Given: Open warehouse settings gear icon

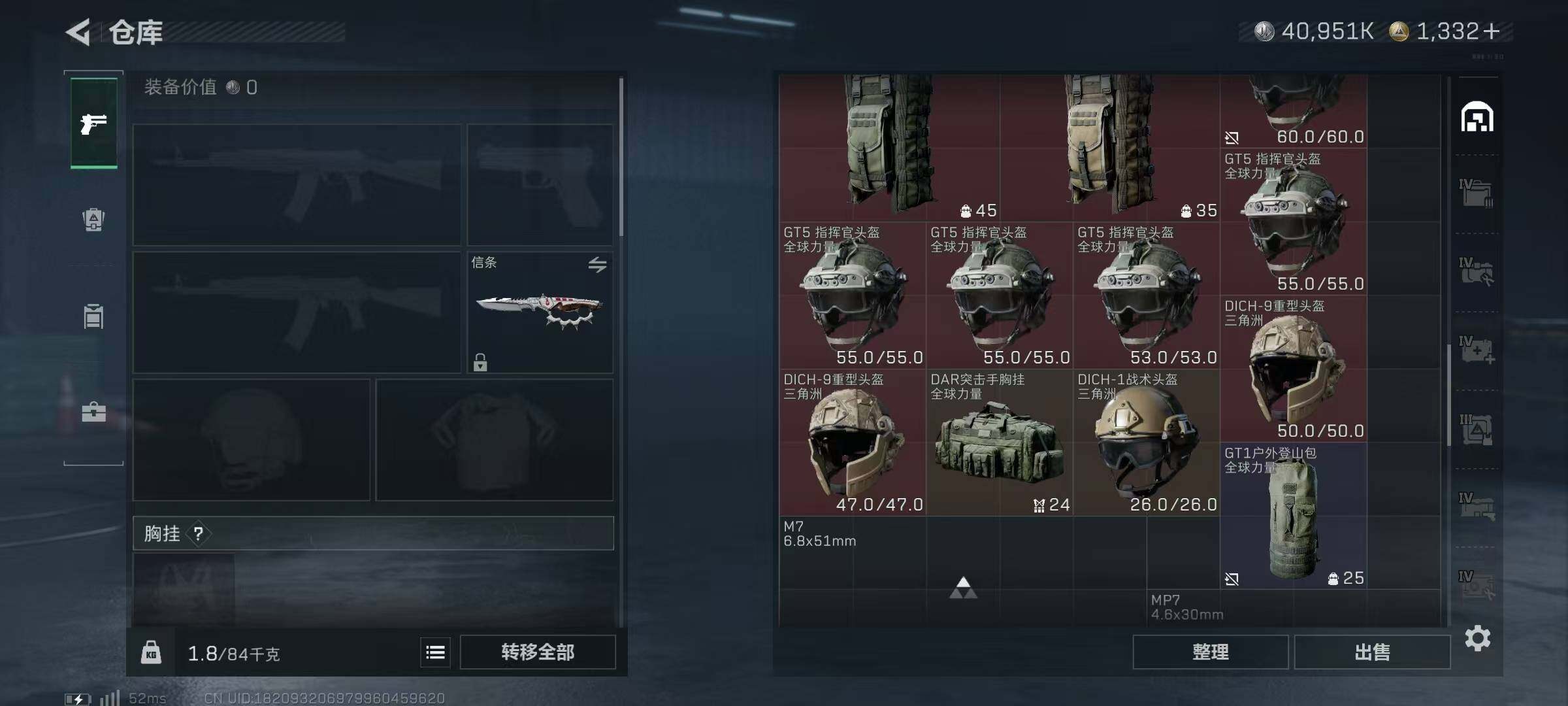Looking at the screenshot, I should click(x=1477, y=638).
